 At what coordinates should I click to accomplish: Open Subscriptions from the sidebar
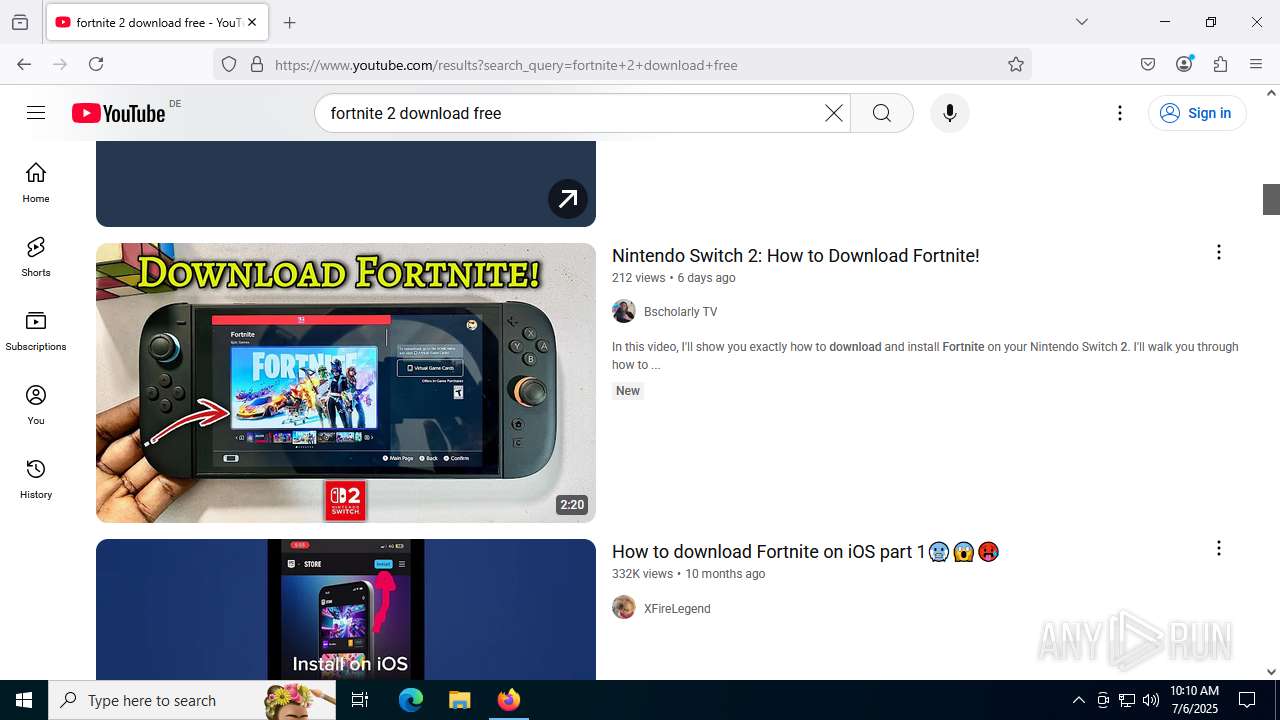(x=36, y=331)
